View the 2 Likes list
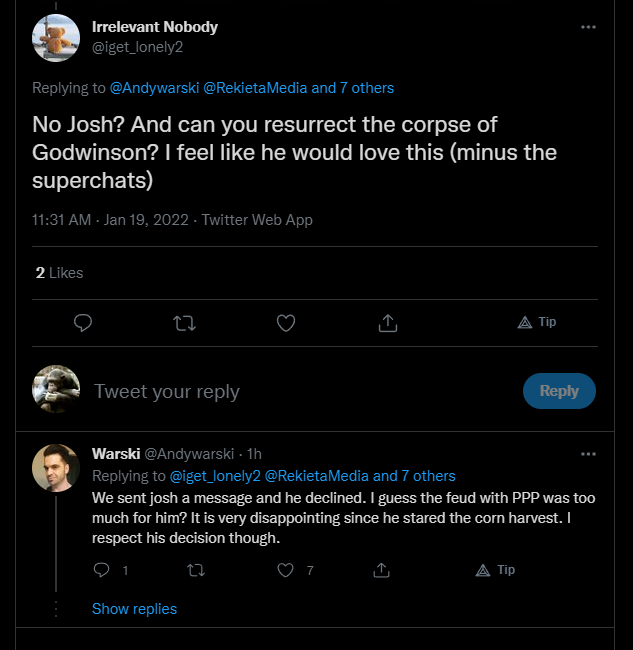Viewport: 633px width, 650px height. coord(59,272)
